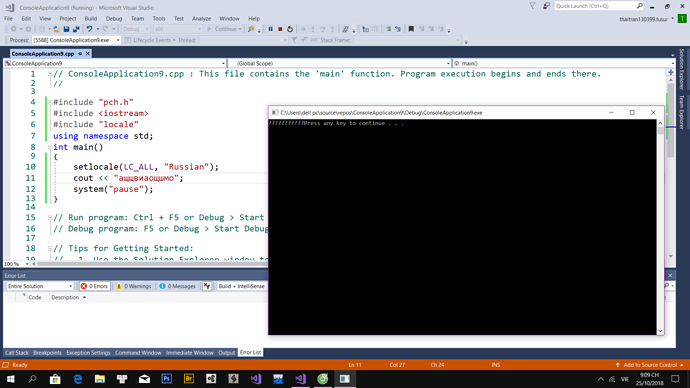This screenshot has height=388, width=690.
Task: Click the Continue button
Action: tap(223, 29)
